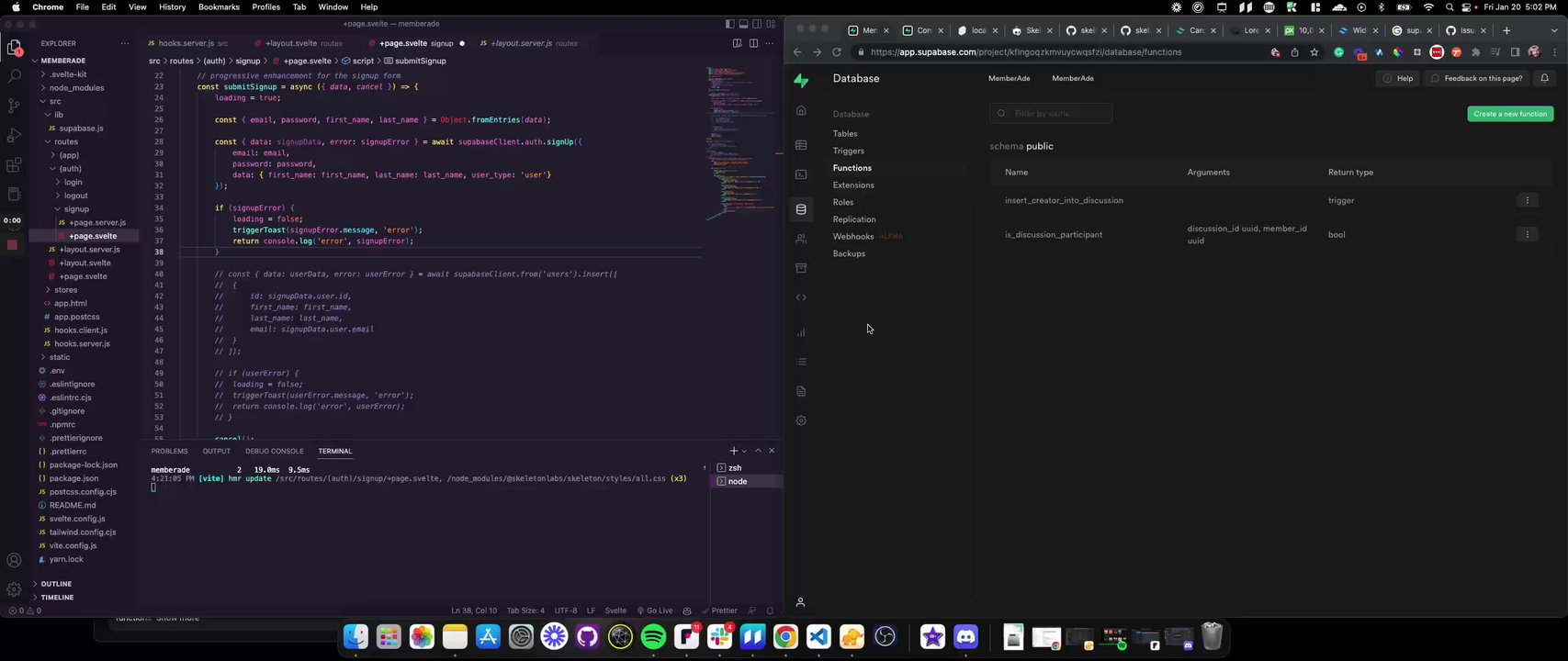This screenshot has width=1568, height=661.
Task: Open Finder from the Dock
Action: point(355,636)
